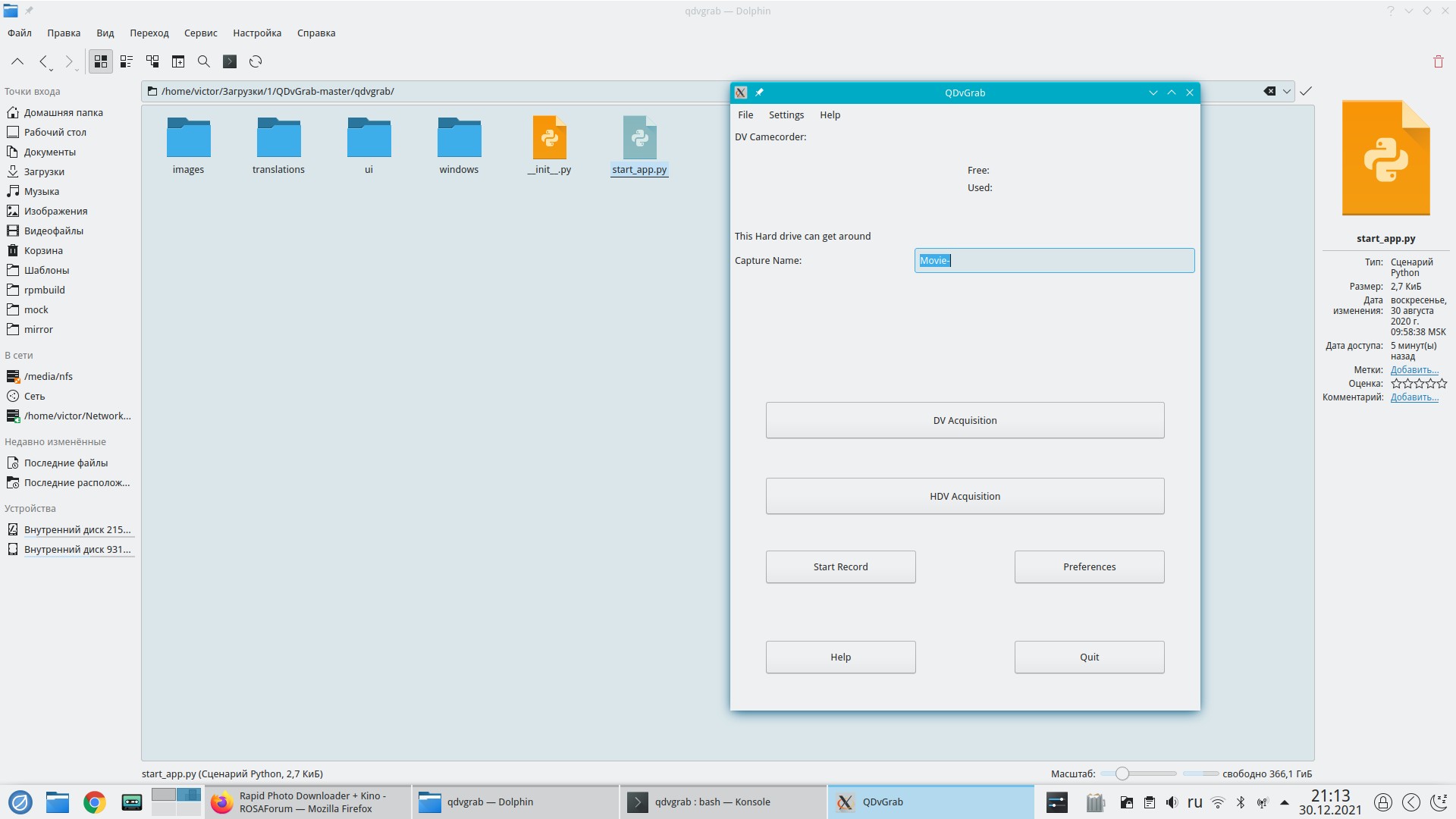Adjust the Масштаб zoom slider

(x=1122, y=773)
